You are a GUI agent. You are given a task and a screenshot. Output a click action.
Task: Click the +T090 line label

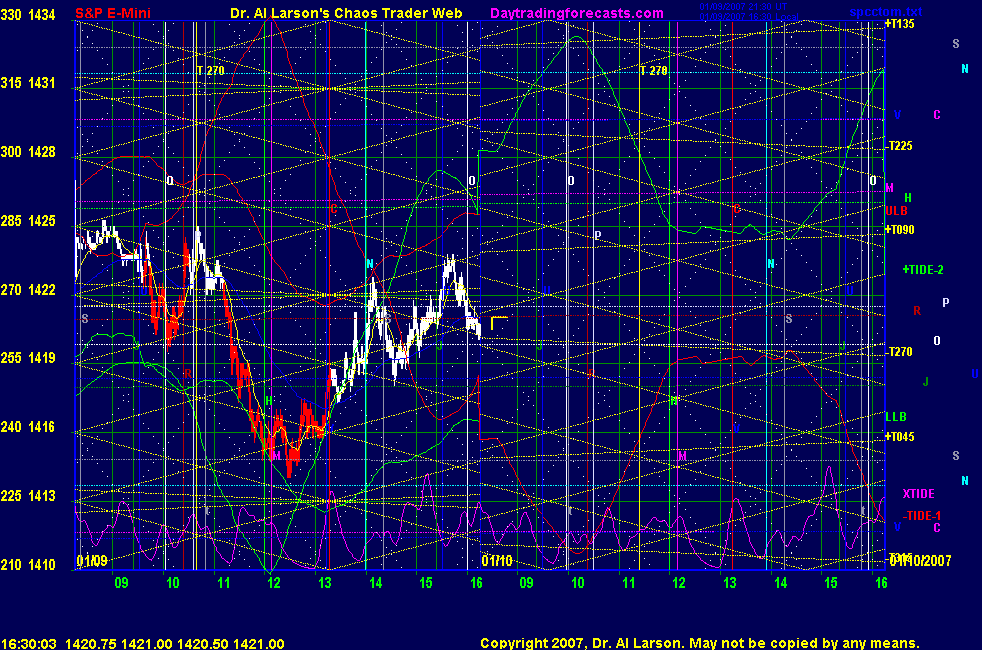(x=899, y=230)
